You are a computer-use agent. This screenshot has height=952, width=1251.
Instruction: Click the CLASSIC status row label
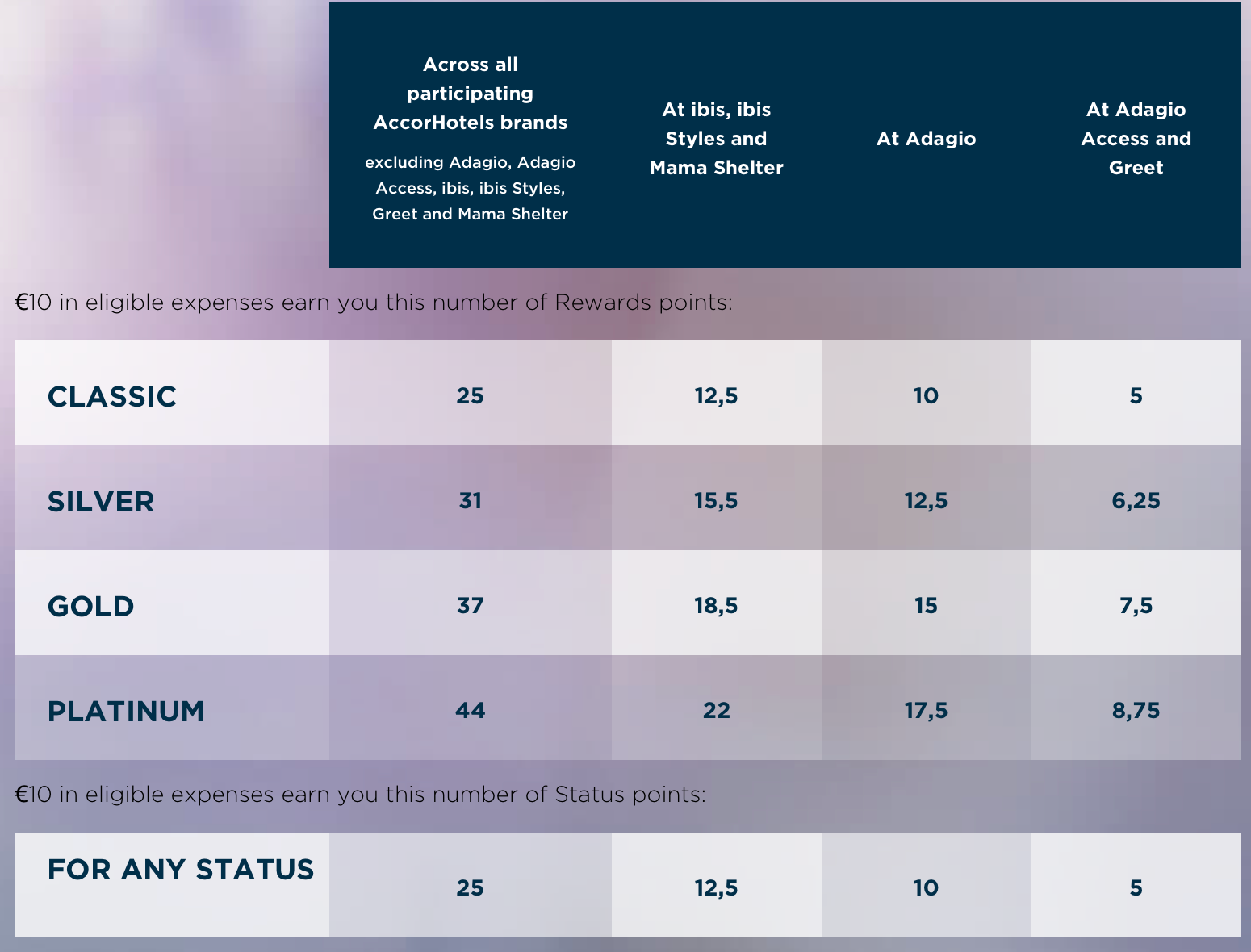[112, 396]
